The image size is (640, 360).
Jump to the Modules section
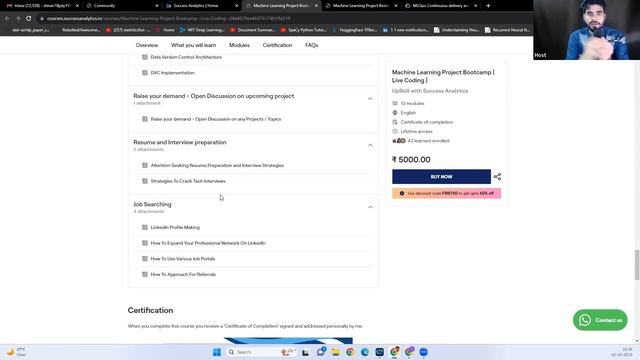239,45
